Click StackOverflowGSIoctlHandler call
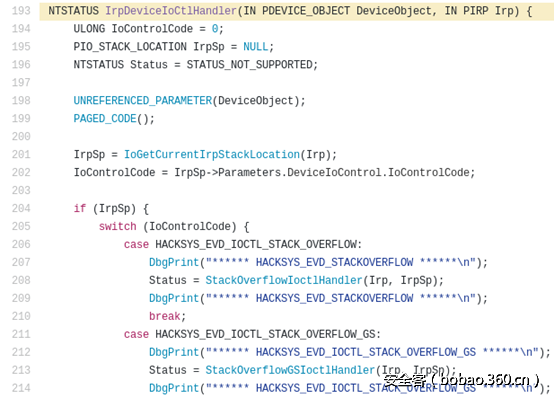 click(x=290, y=370)
